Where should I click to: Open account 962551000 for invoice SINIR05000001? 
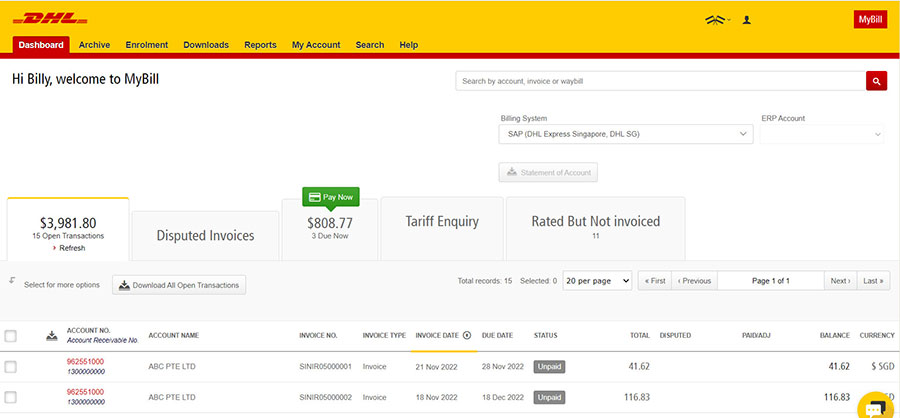(x=86, y=361)
